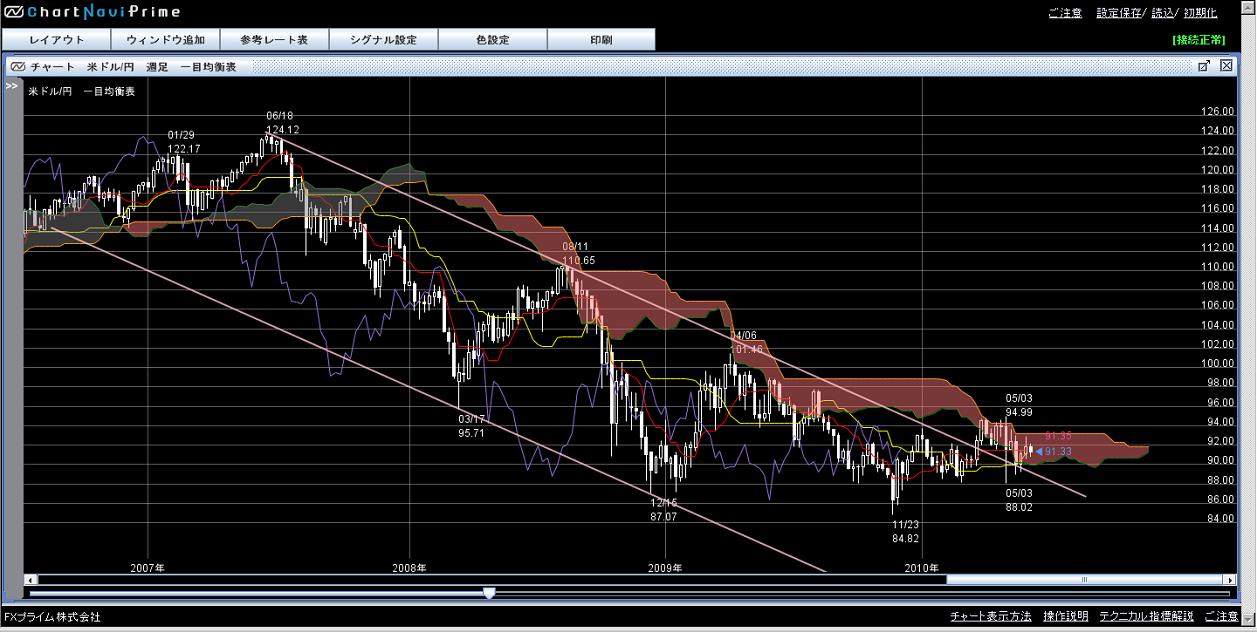The height and width of the screenshot is (632, 1257).
Task: Open the チャート表示方法 link
Action: pos(990,617)
